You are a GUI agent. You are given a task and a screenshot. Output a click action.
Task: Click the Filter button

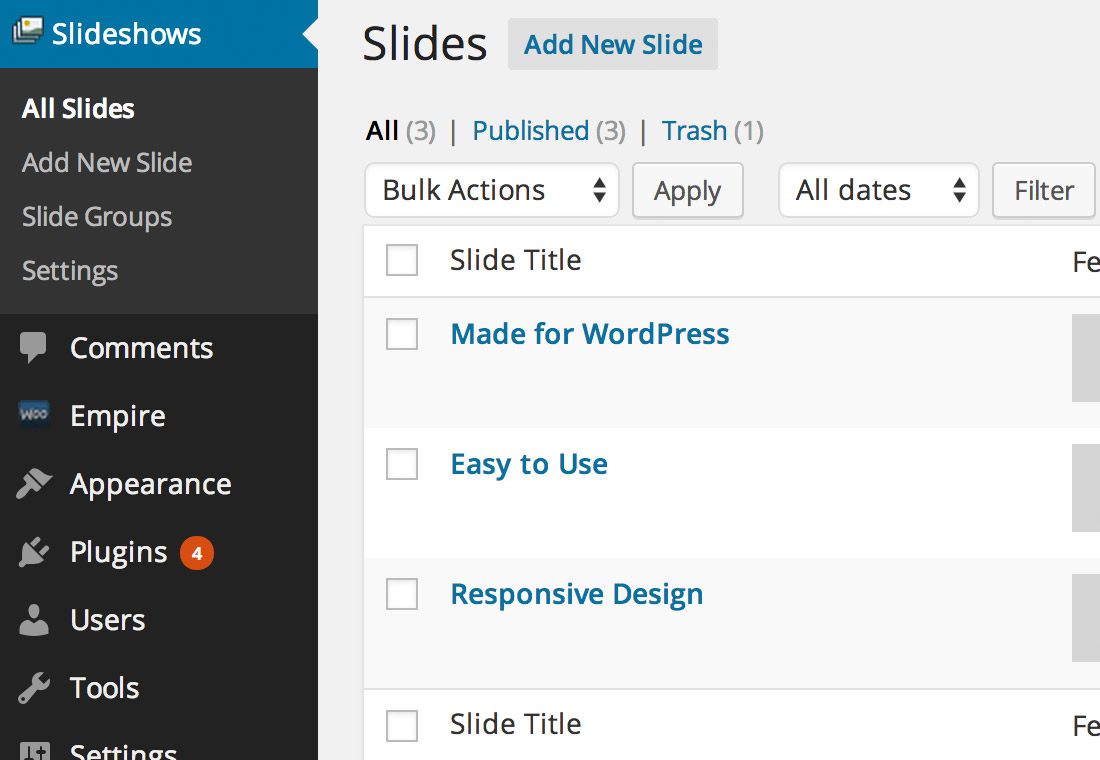point(1043,190)
